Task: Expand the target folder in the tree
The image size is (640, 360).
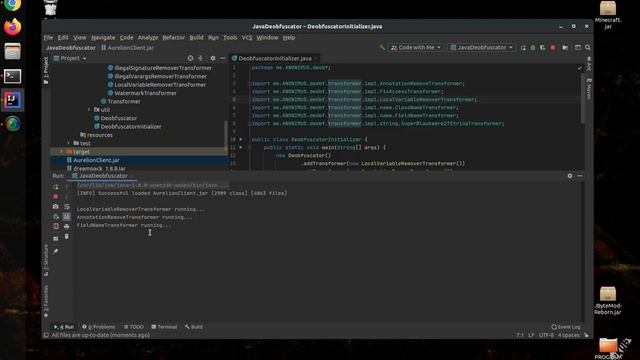Action: [61, 152]
